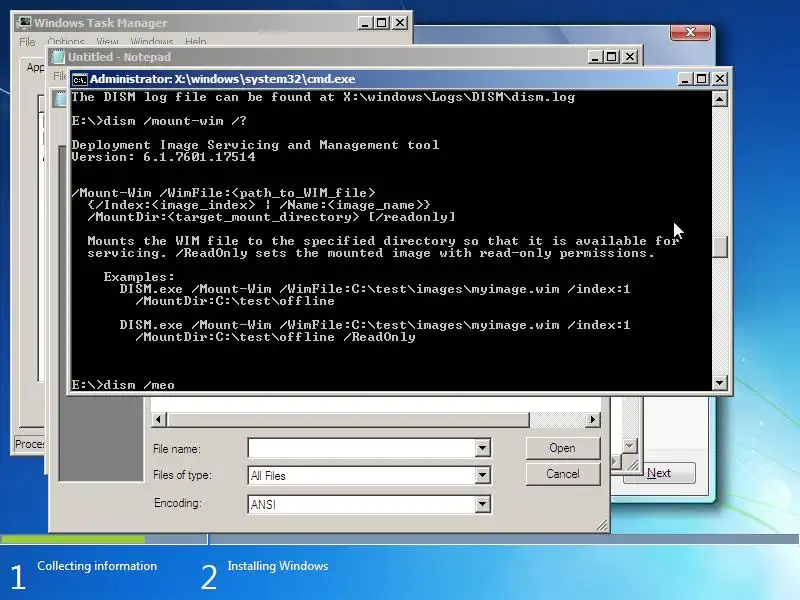
Task: Click cmd scrollbar up arrow
Action: click(719, 99)
